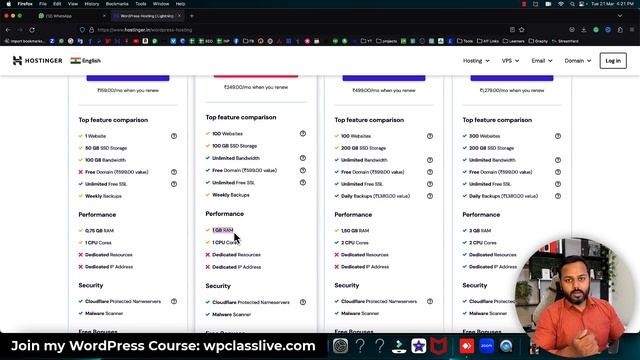Open Zoom app in the dock
Image resolution: width=640 pixels, height=360 pixels.
point(487,346)
